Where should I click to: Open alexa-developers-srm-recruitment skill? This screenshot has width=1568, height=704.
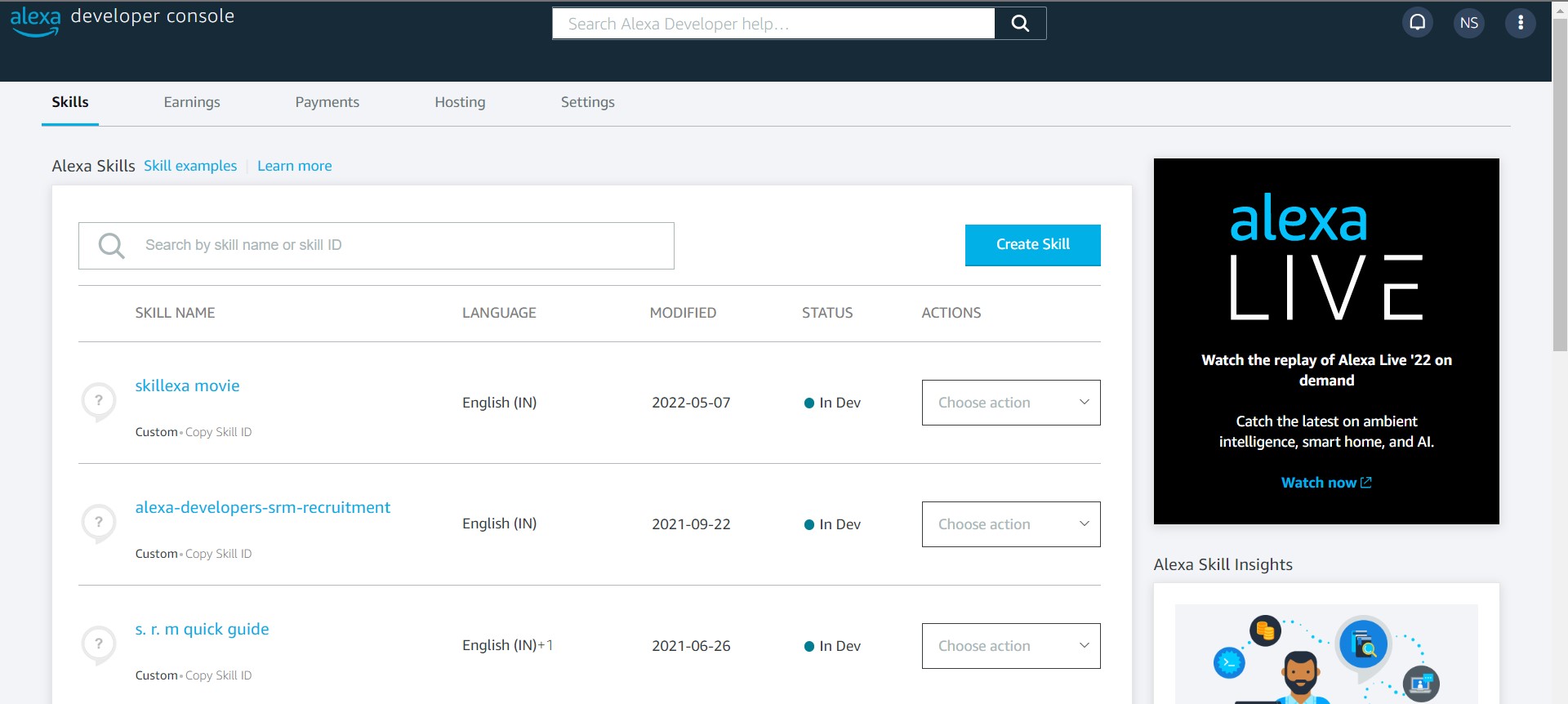(263, 507)
